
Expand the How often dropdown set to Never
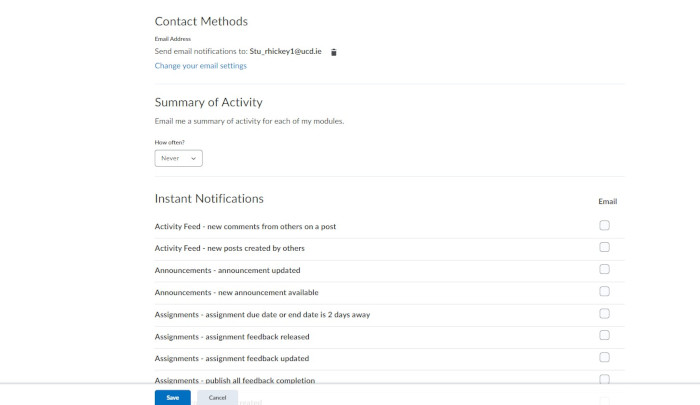[179, 158]
